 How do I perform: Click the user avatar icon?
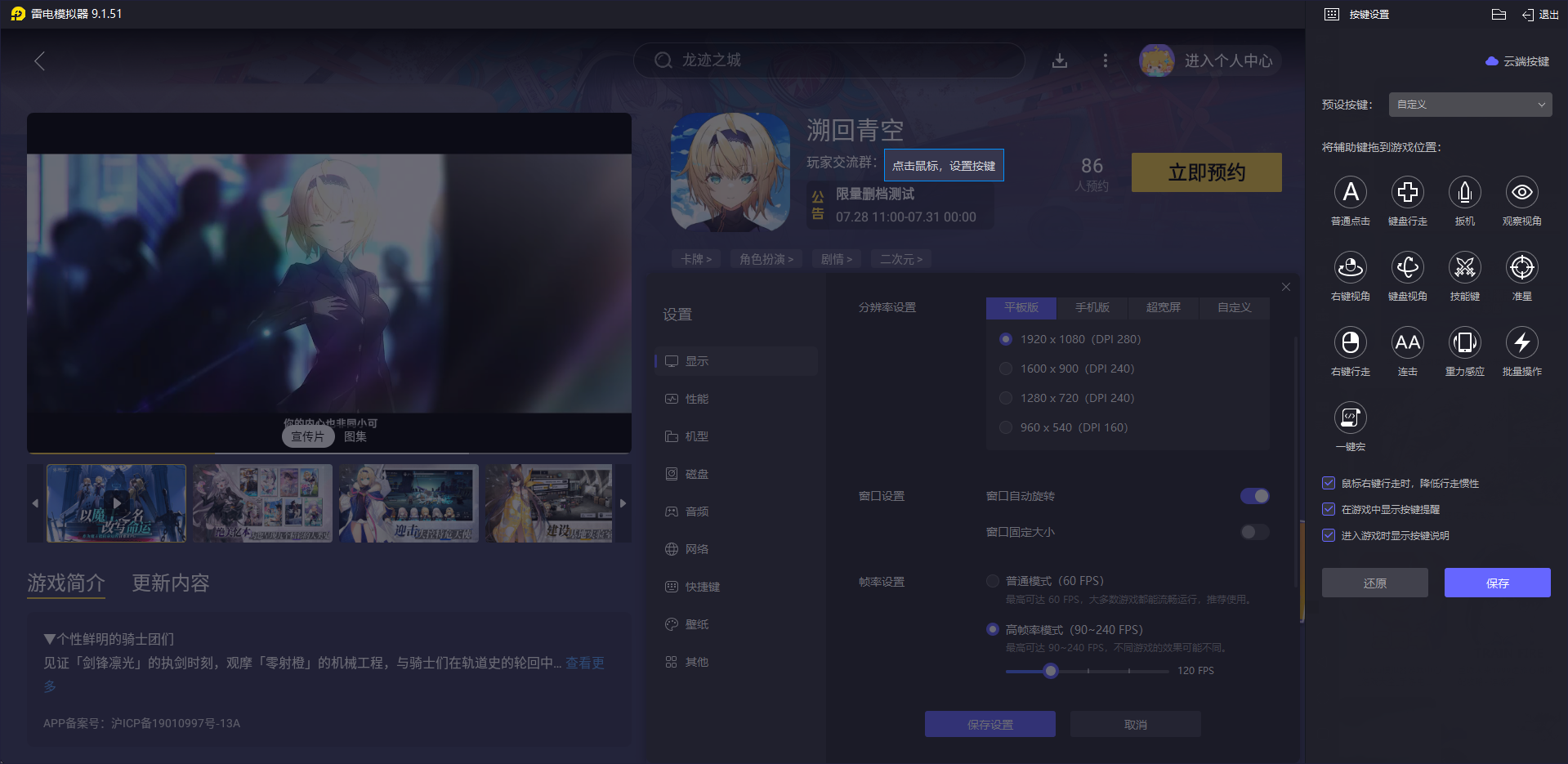click(1157, 60)
